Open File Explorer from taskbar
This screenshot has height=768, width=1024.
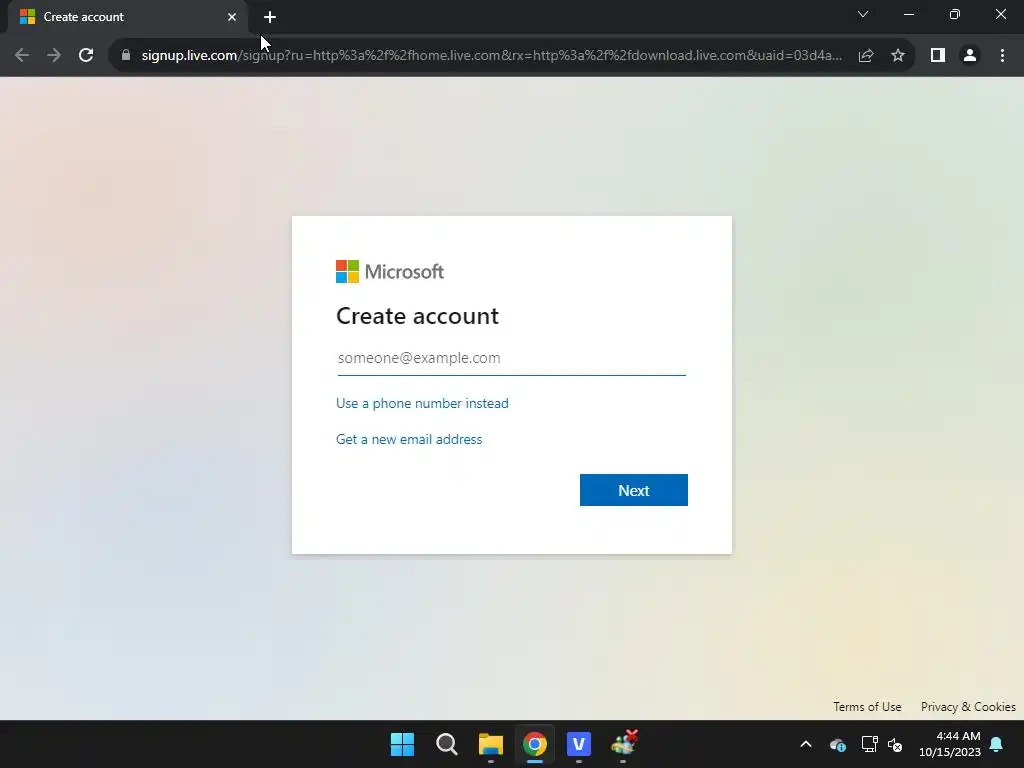pyautogui.click(x=490, y=744)
